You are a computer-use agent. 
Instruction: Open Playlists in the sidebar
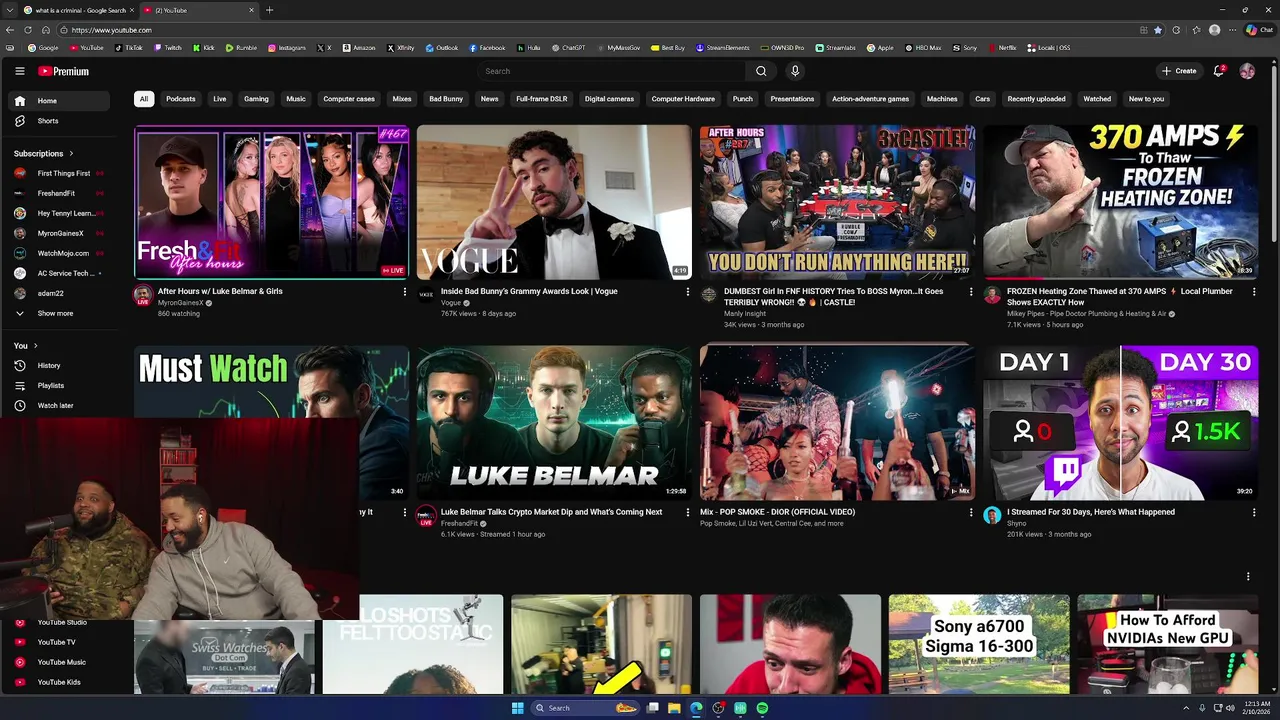[x=60, y=385]
